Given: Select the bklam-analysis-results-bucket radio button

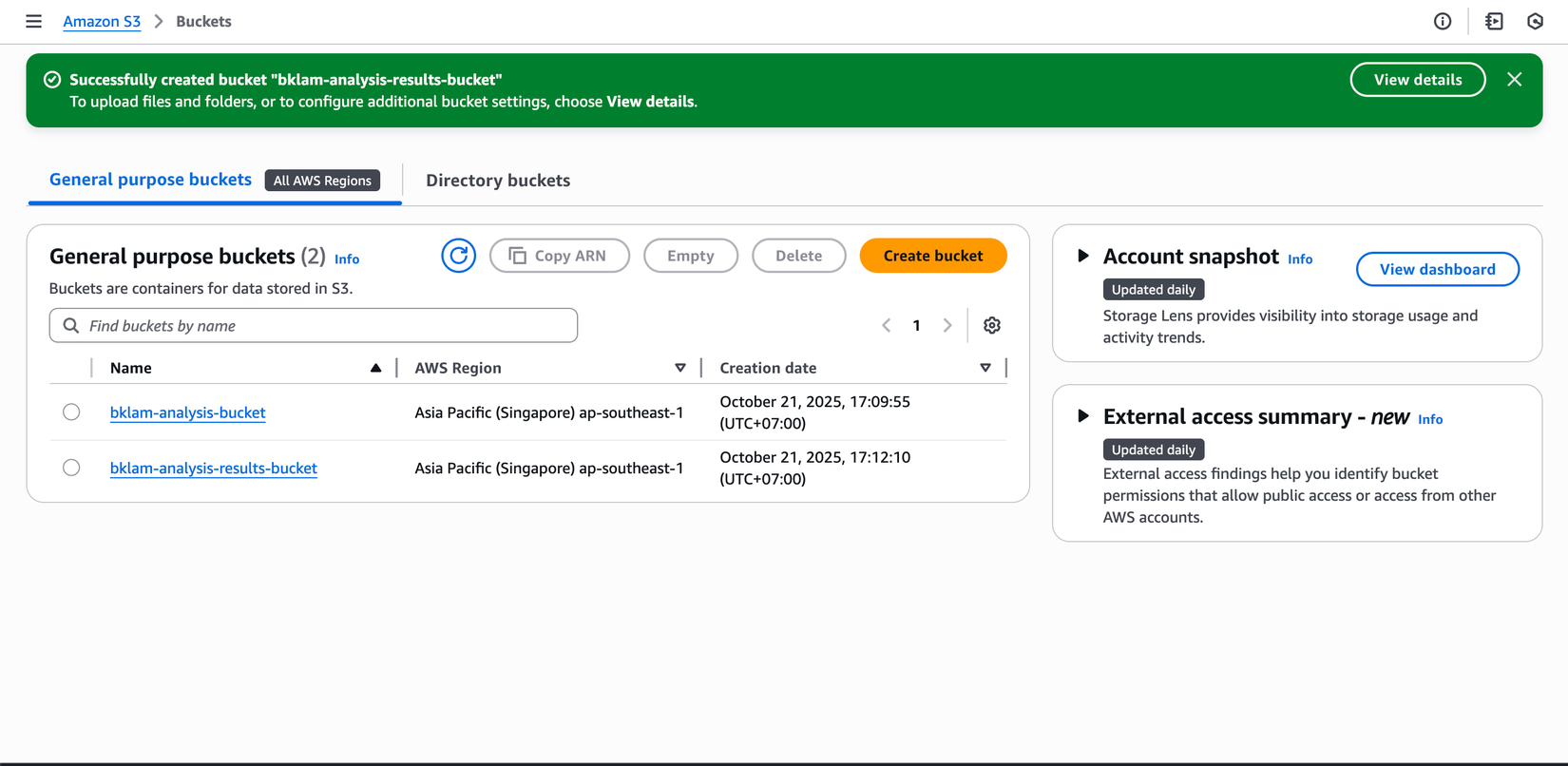Looking at the screenshot, I should [71, 468].
